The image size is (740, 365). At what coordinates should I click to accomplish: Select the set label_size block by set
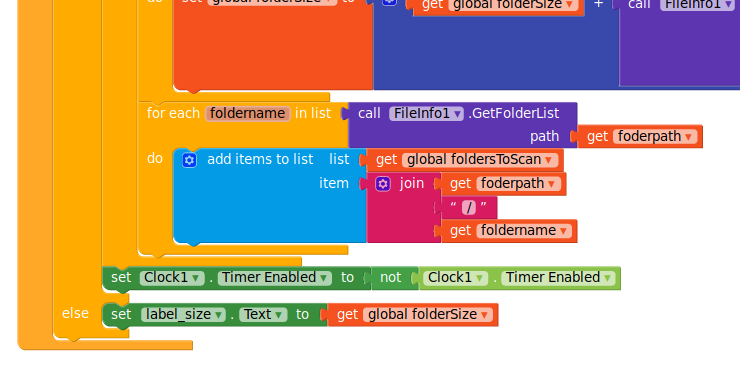pos(121,314)
